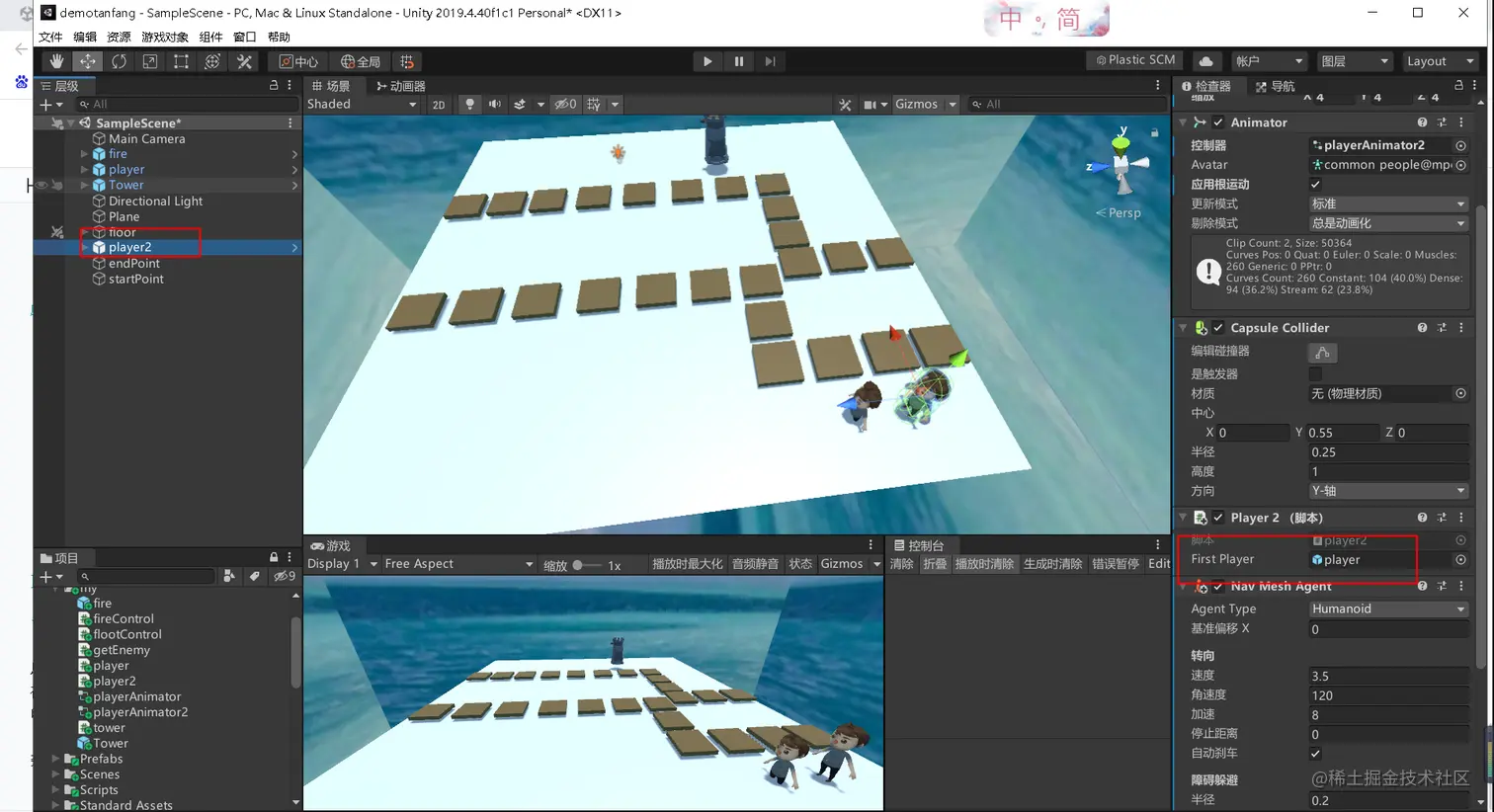
Task: Open the 文件 (File) menu
Action: click(x=50, y=38)
